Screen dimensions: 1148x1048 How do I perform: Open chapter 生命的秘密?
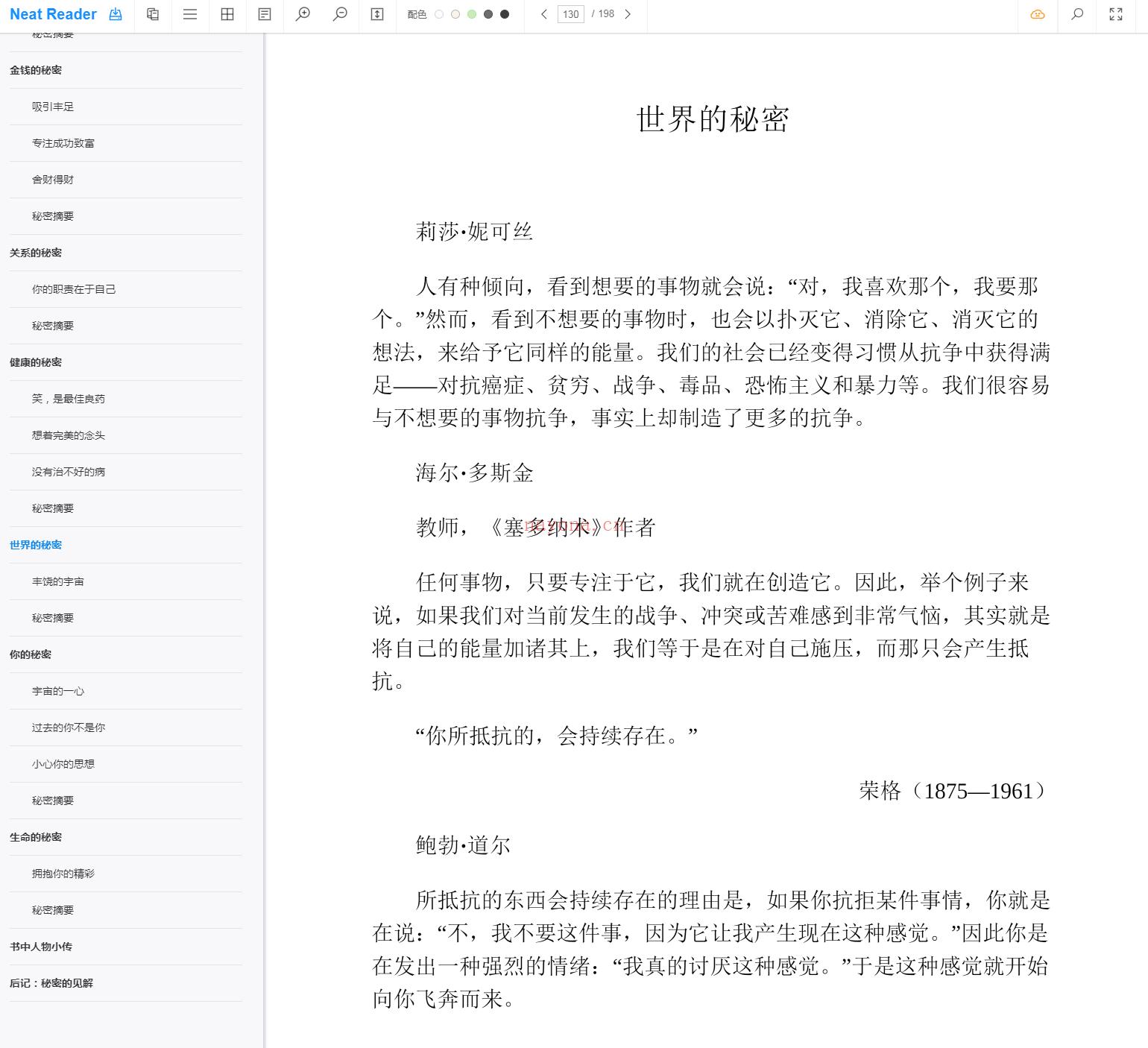pos(36,837)
